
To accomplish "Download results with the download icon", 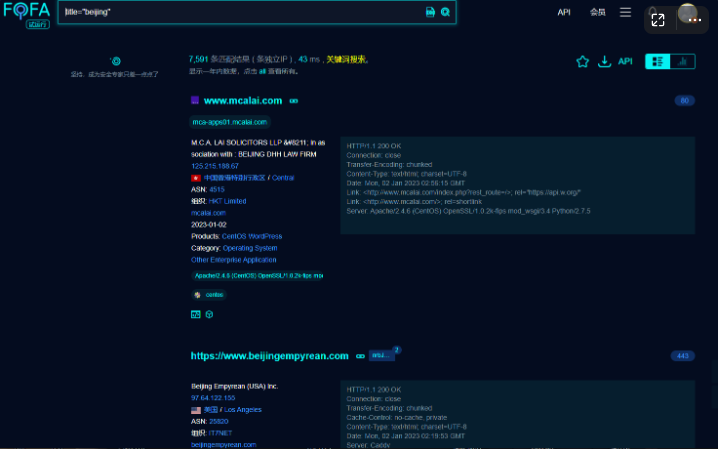I will 604,61.
